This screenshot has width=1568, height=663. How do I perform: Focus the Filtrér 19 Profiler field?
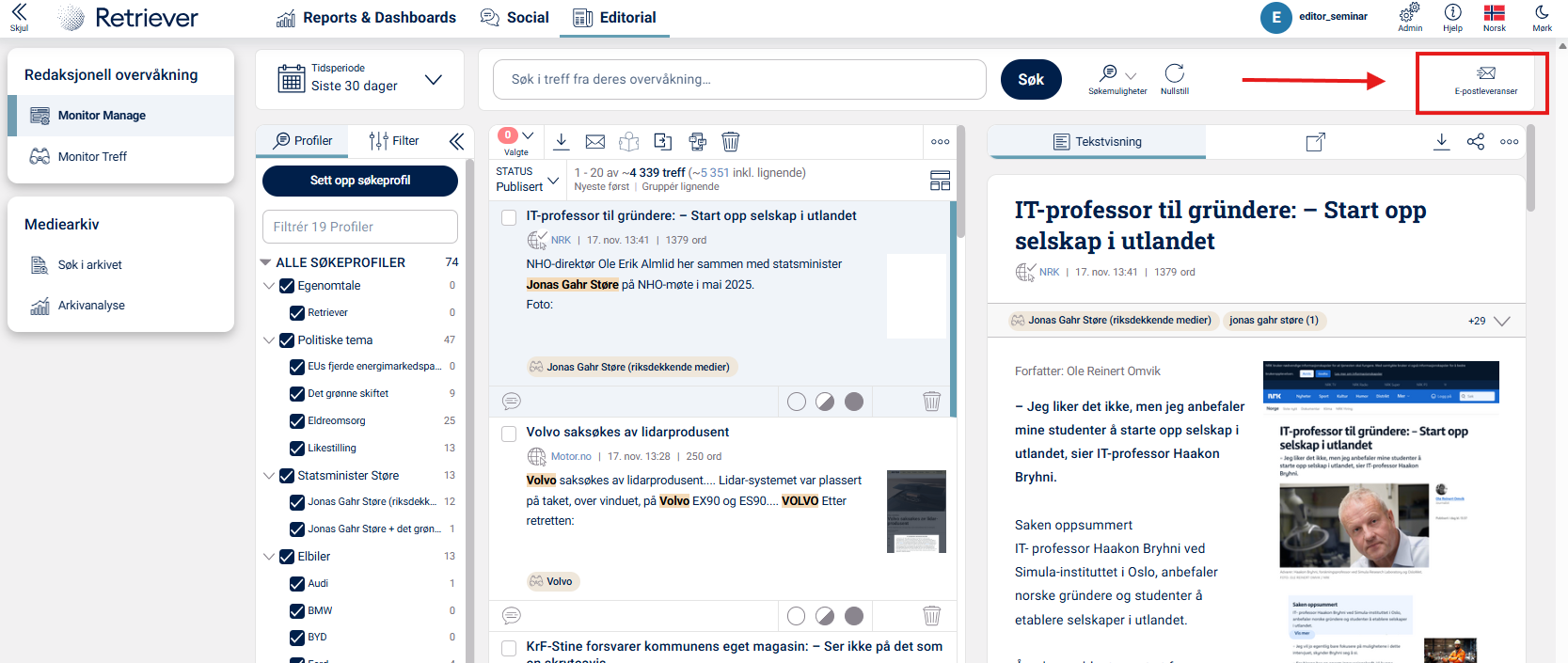tap(360, 227)
